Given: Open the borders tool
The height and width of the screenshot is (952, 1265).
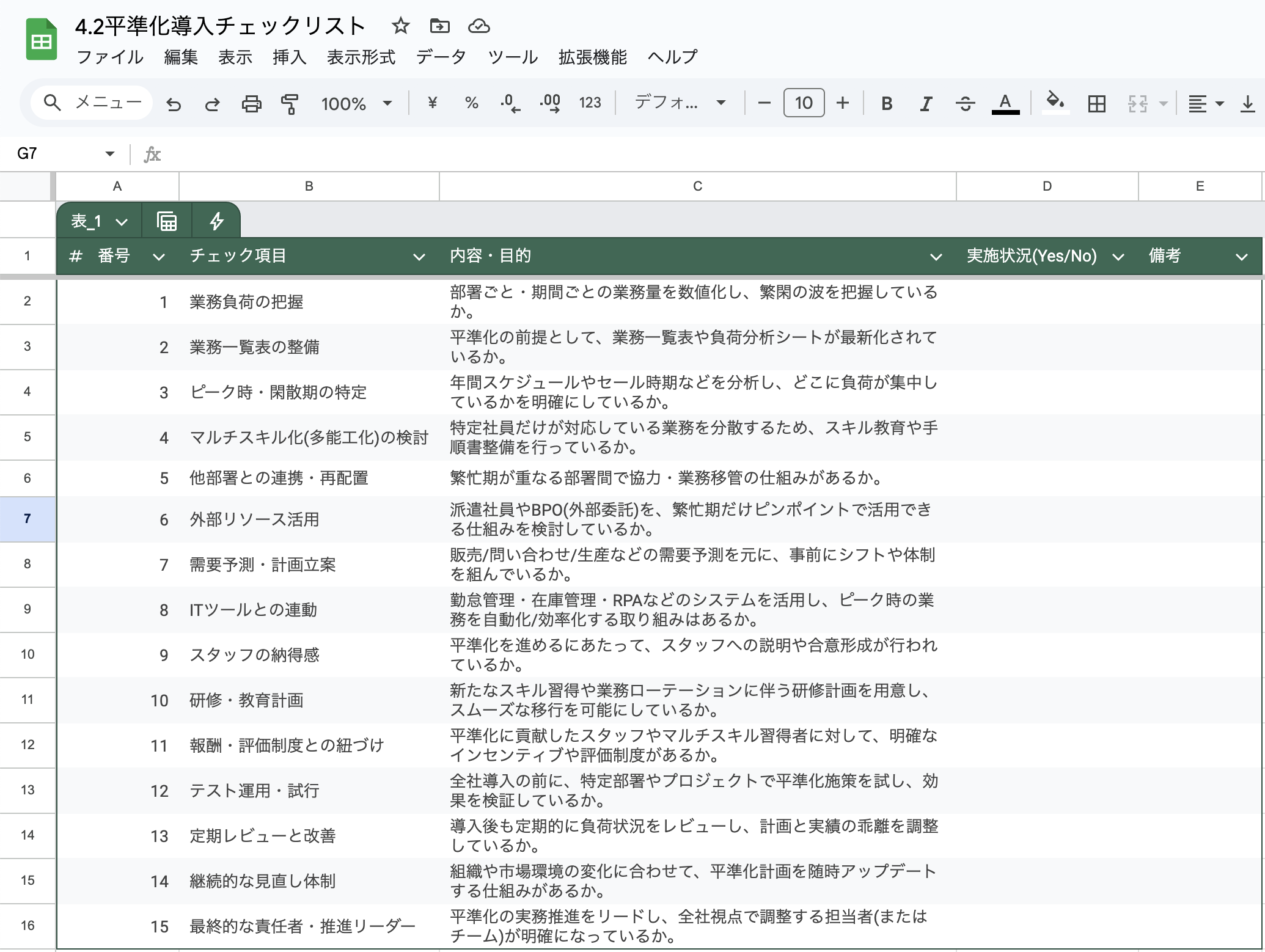Looking at the screenshot, I should coord(1097,103).
